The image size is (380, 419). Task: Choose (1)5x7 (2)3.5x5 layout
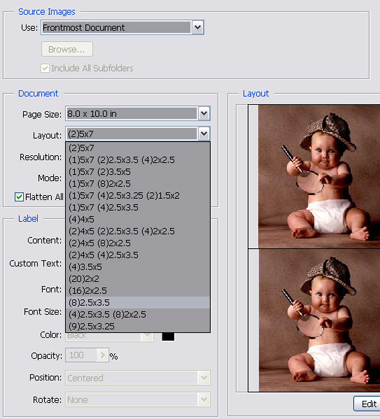coord(138,172)
